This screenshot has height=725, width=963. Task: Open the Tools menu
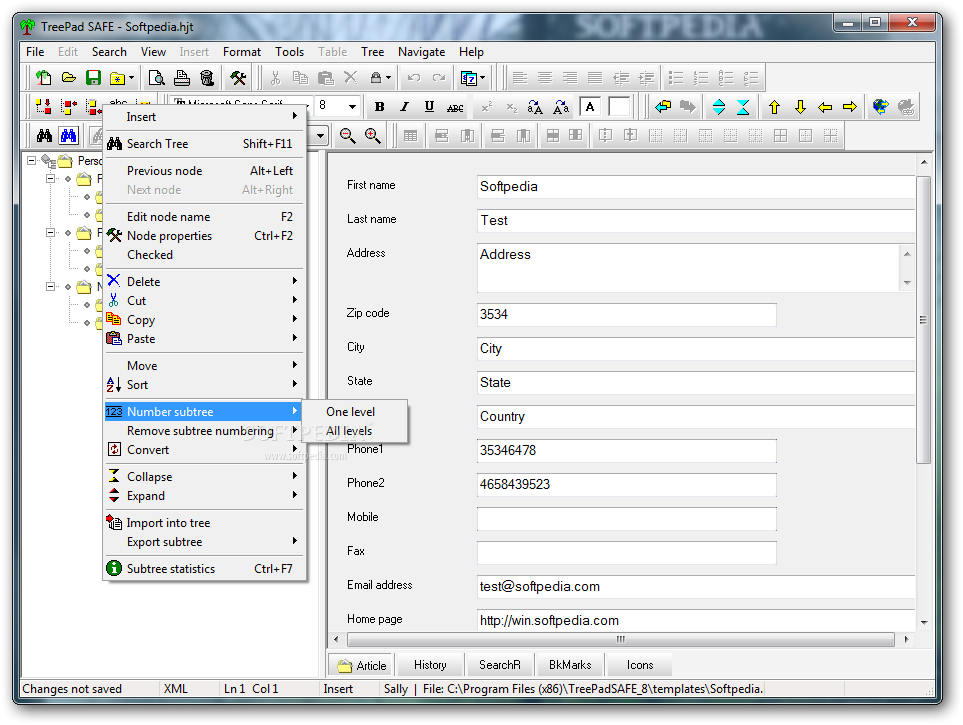[289, 52]
